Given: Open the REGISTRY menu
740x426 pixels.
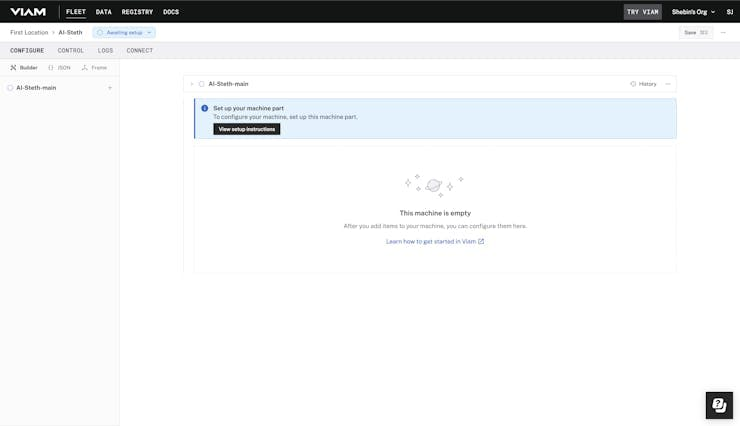Looking at the screenshot, I should [137, 12].
